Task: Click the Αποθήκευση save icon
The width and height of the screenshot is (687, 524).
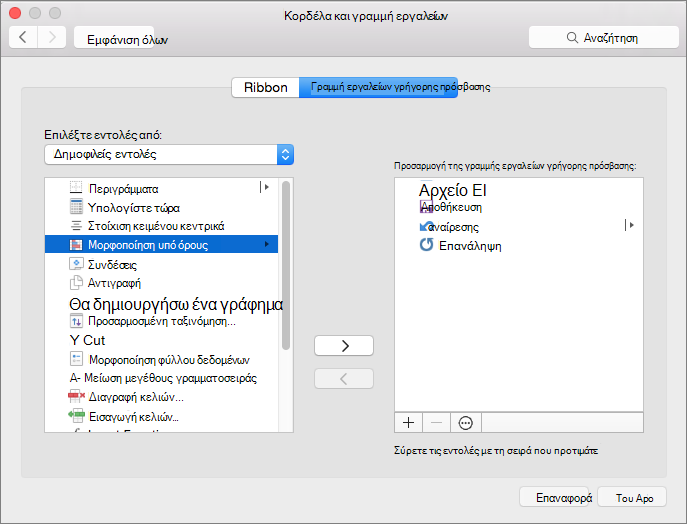Action: click(426, 207)
